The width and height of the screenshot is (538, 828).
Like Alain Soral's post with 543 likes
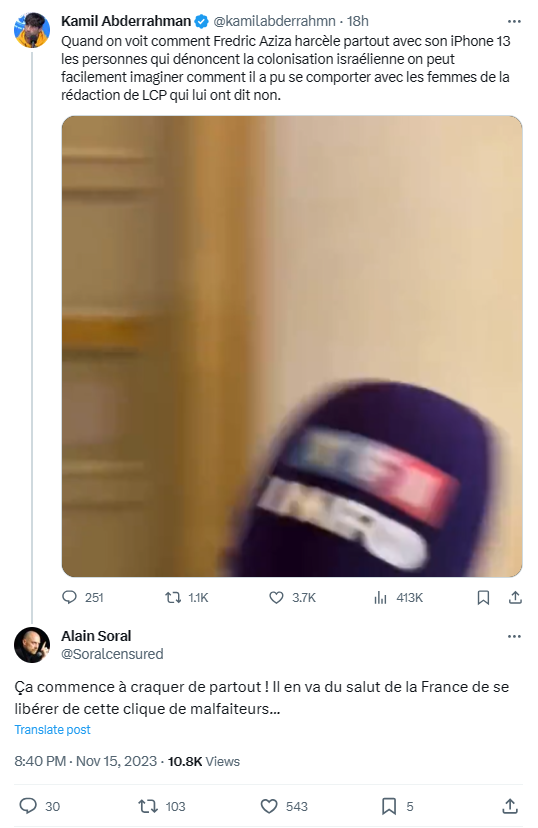click(x=284, y=806)
